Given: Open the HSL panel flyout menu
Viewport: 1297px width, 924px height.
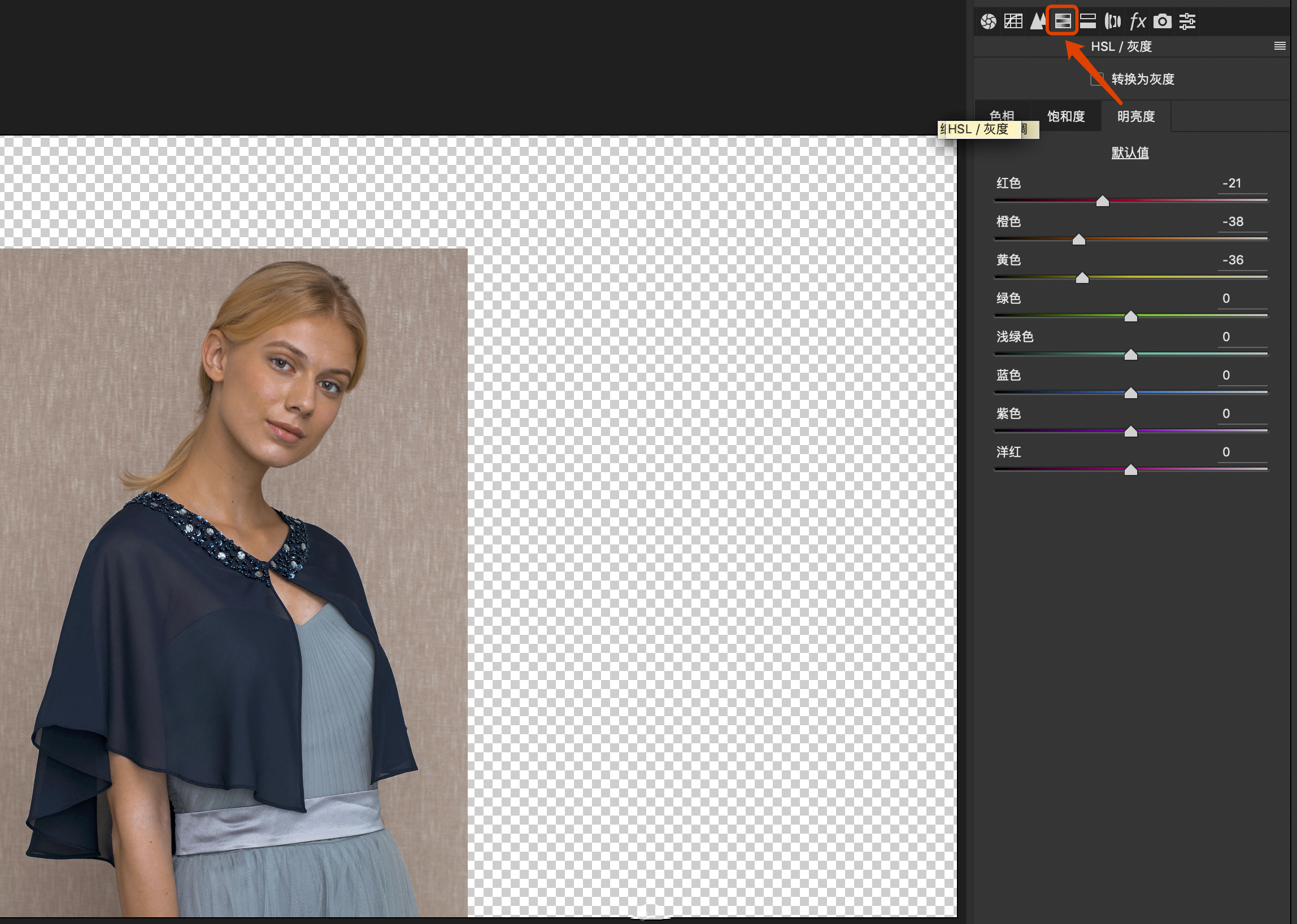Looking at the screenshot, I should (1279, 46).
